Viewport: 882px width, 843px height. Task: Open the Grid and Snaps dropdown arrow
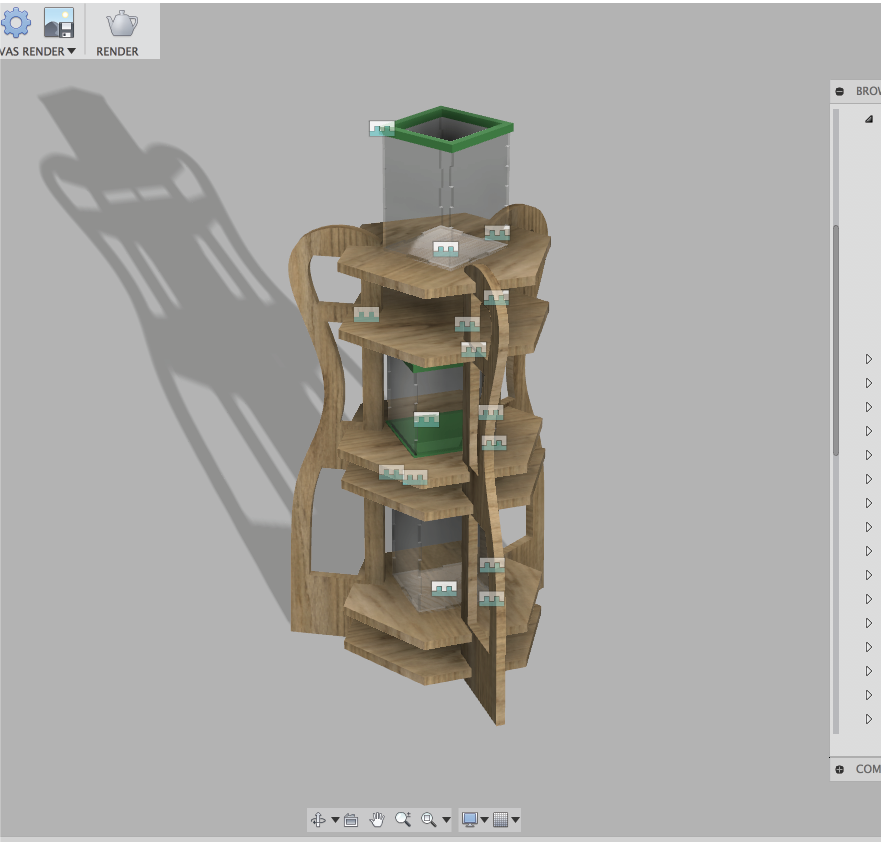click(x=515, y=820)
